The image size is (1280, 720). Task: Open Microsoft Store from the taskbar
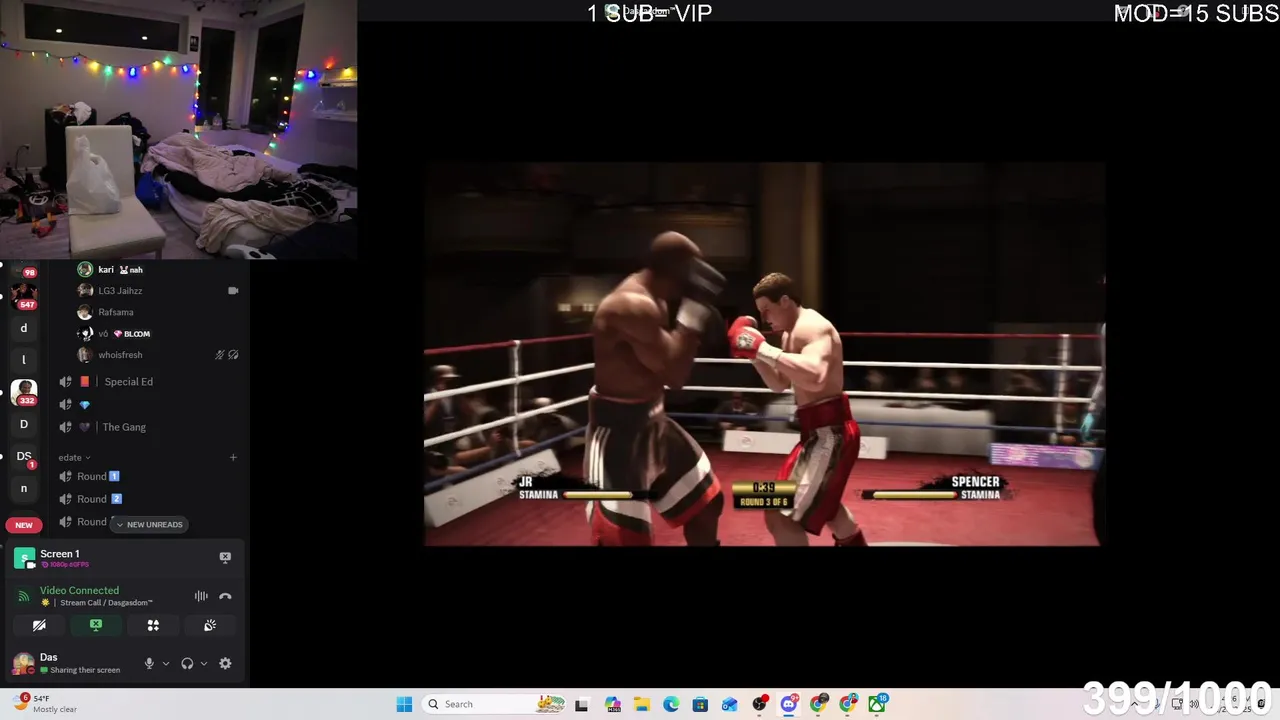[700, 704]
